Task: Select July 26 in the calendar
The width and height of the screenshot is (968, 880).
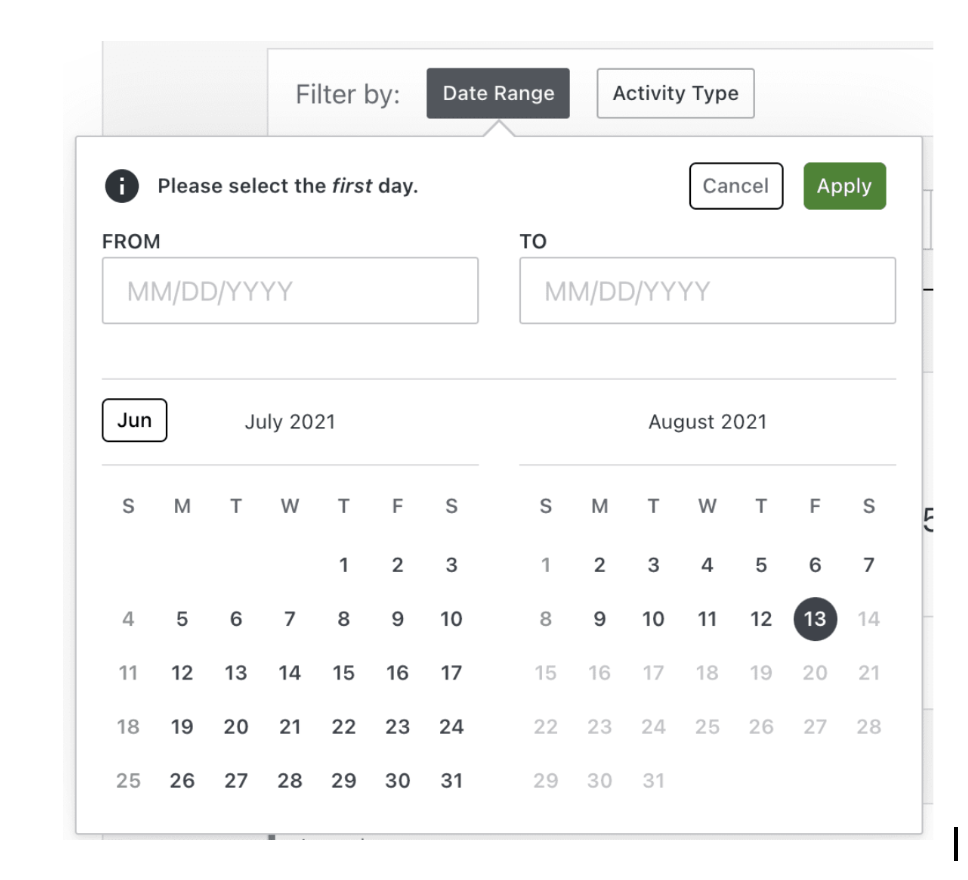Action: (x=182, y=781)
